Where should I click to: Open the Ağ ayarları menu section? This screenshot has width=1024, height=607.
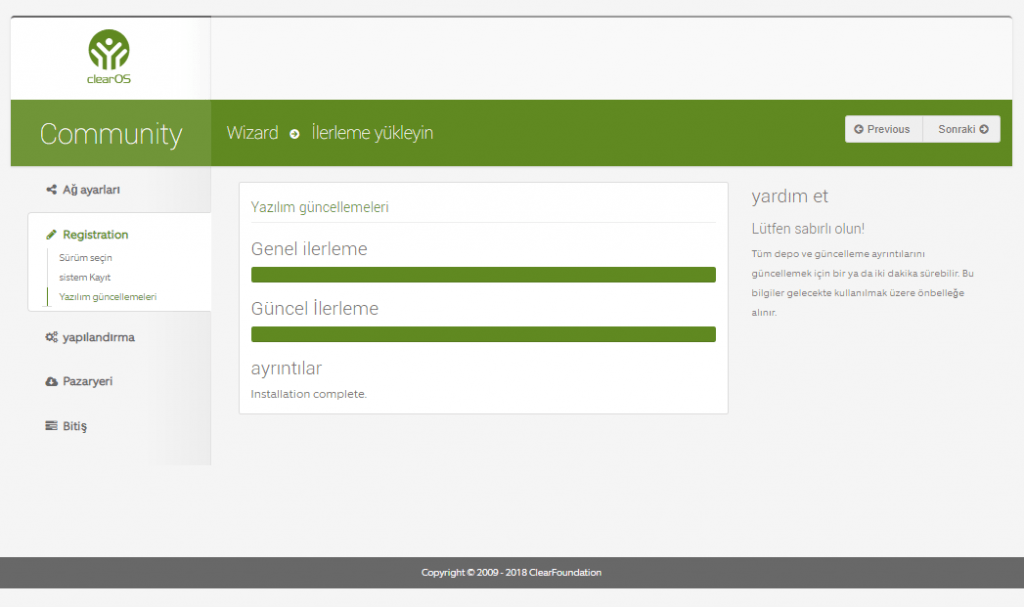coord(91,190)
